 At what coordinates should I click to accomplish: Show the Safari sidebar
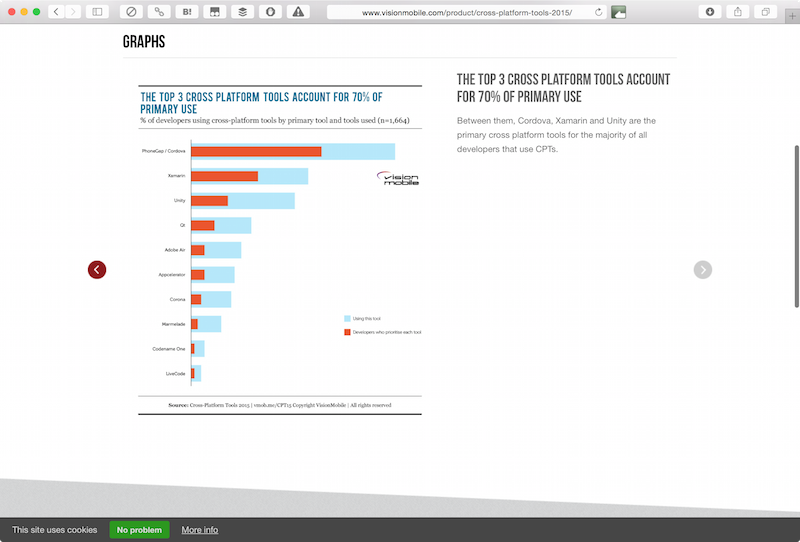click(98, 12)
